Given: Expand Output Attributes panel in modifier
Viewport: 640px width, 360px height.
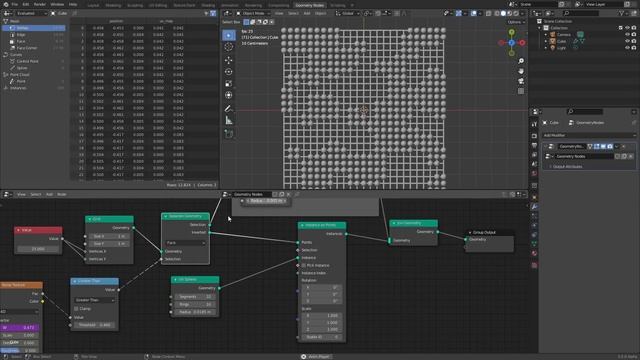Looking at the screenshot, I should [550, 167].
